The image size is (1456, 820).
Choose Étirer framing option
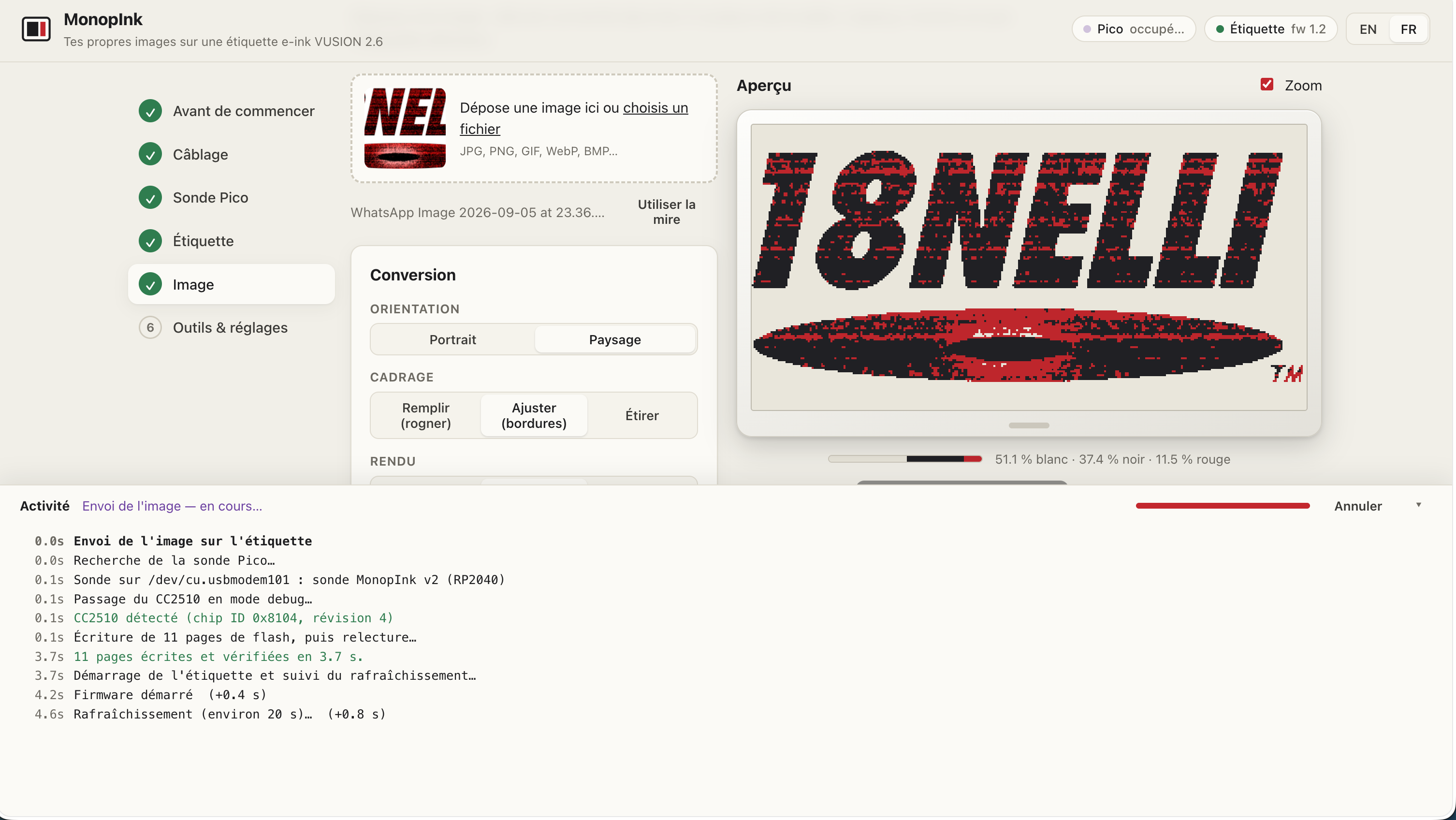(x=642, y=416)
